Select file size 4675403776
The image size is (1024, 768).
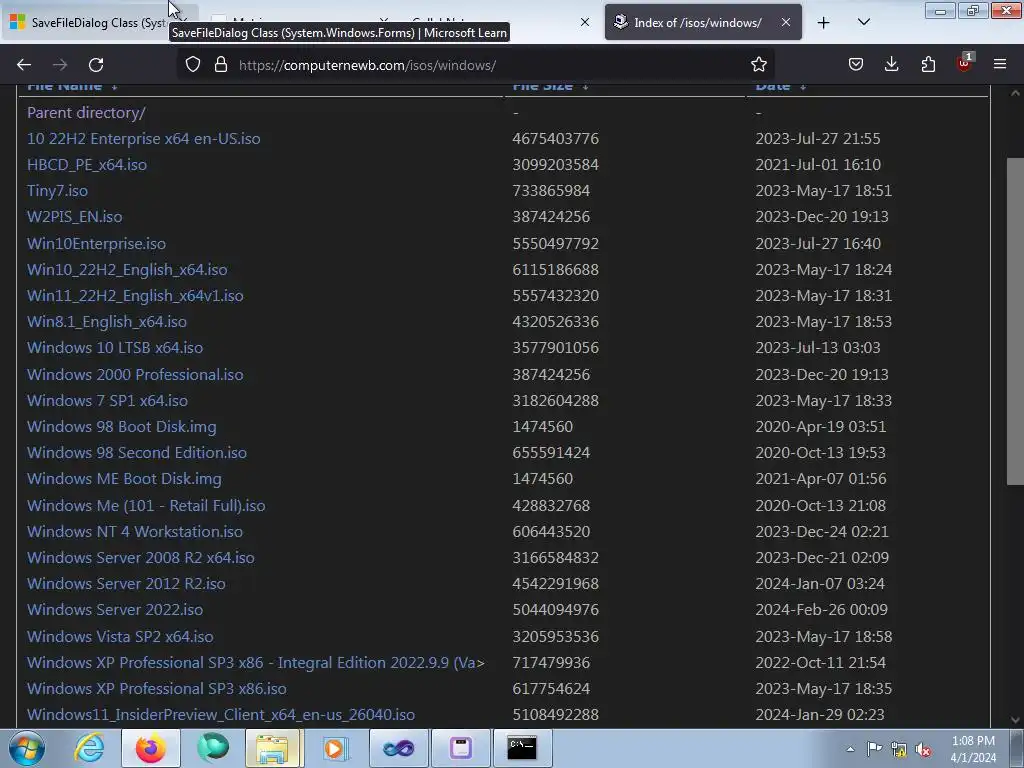tap(555, 138)
